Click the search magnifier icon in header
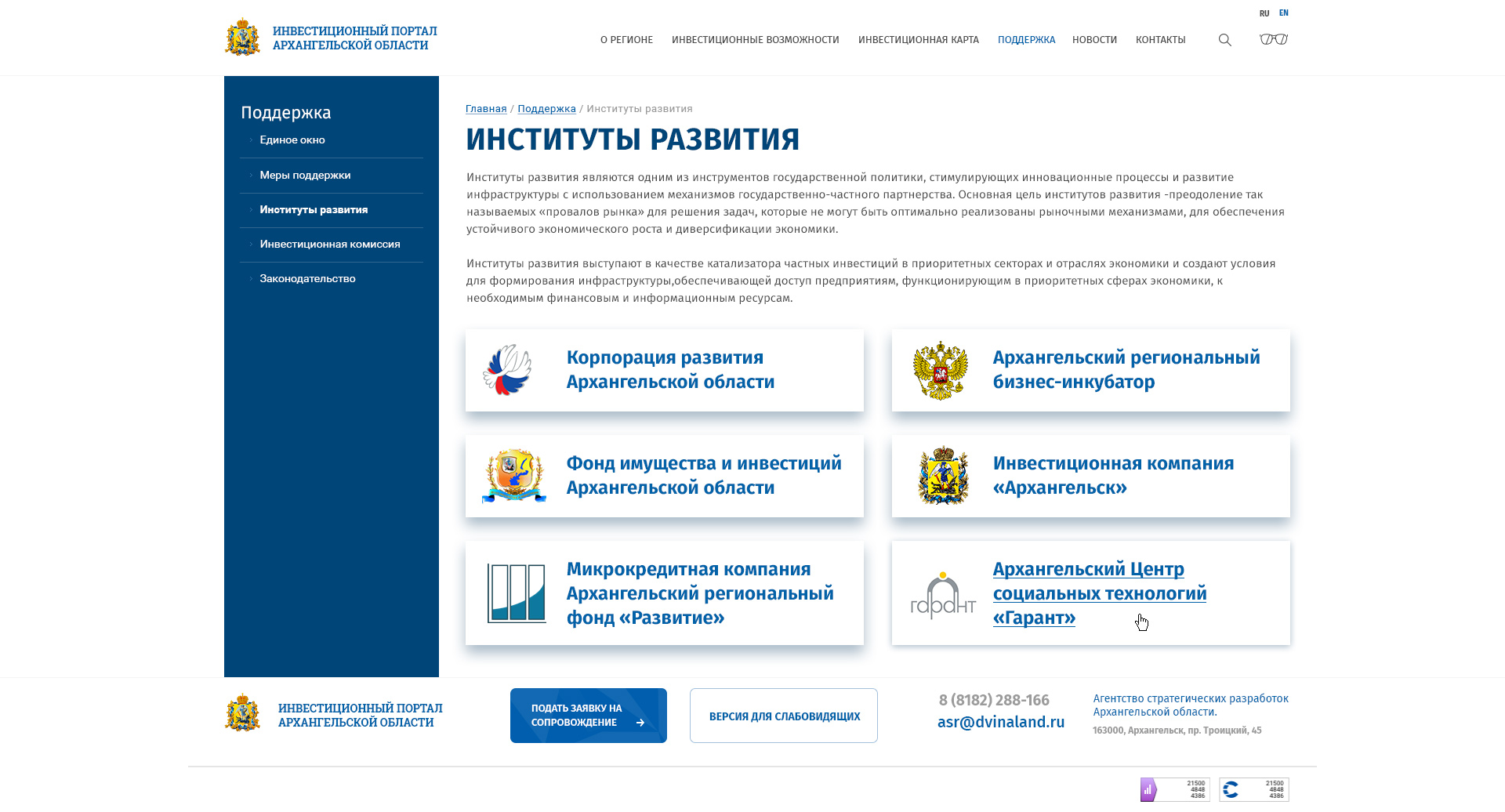The height and width of the screenshot is (812, 1505). point(1224,40)
